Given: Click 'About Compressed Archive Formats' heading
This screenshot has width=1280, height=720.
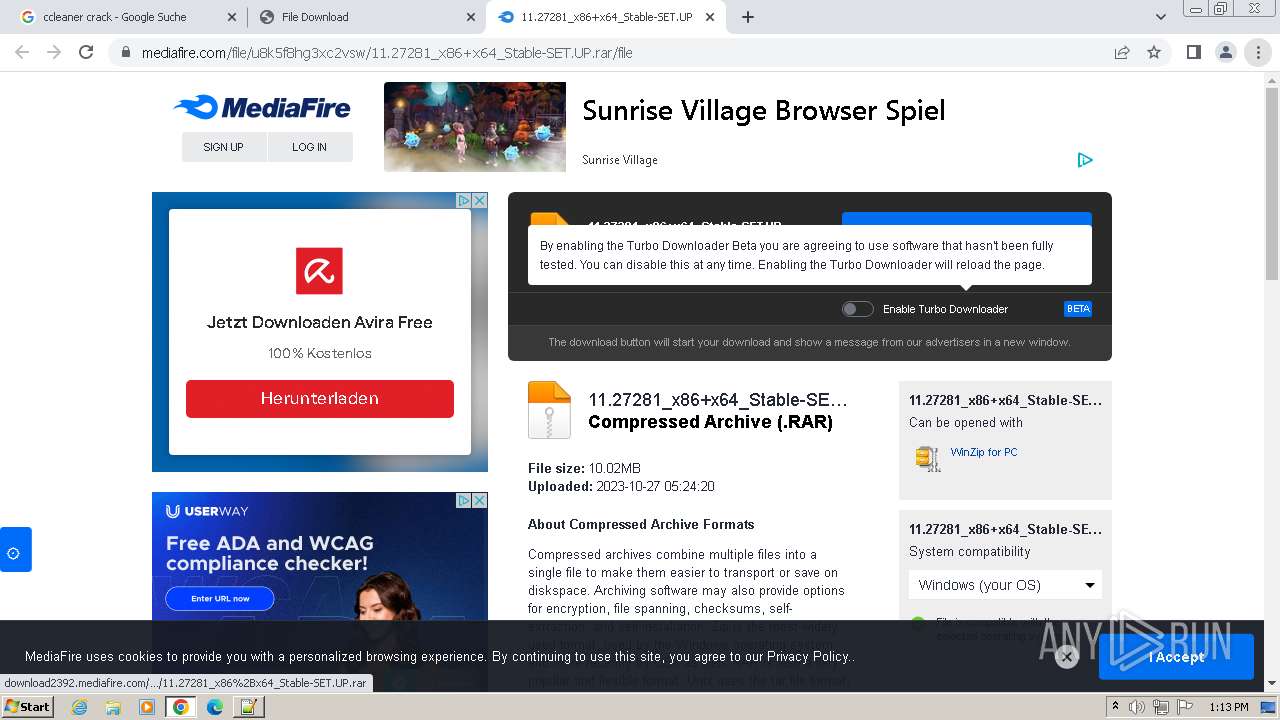Looking at the screenshot, I should (641, 524).
